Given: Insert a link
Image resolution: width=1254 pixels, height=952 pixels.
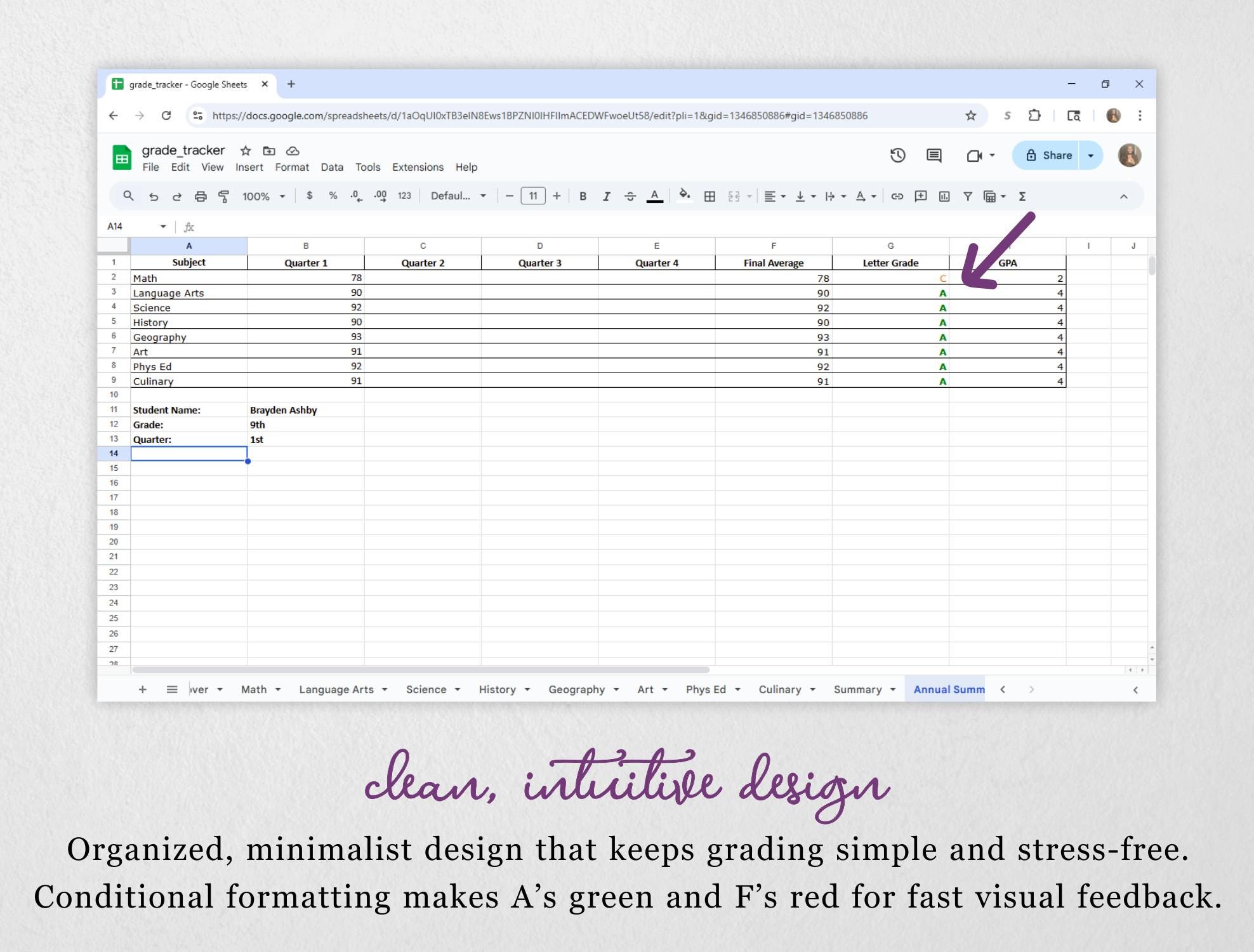Looking at the screenshot, I should (897, 197).
